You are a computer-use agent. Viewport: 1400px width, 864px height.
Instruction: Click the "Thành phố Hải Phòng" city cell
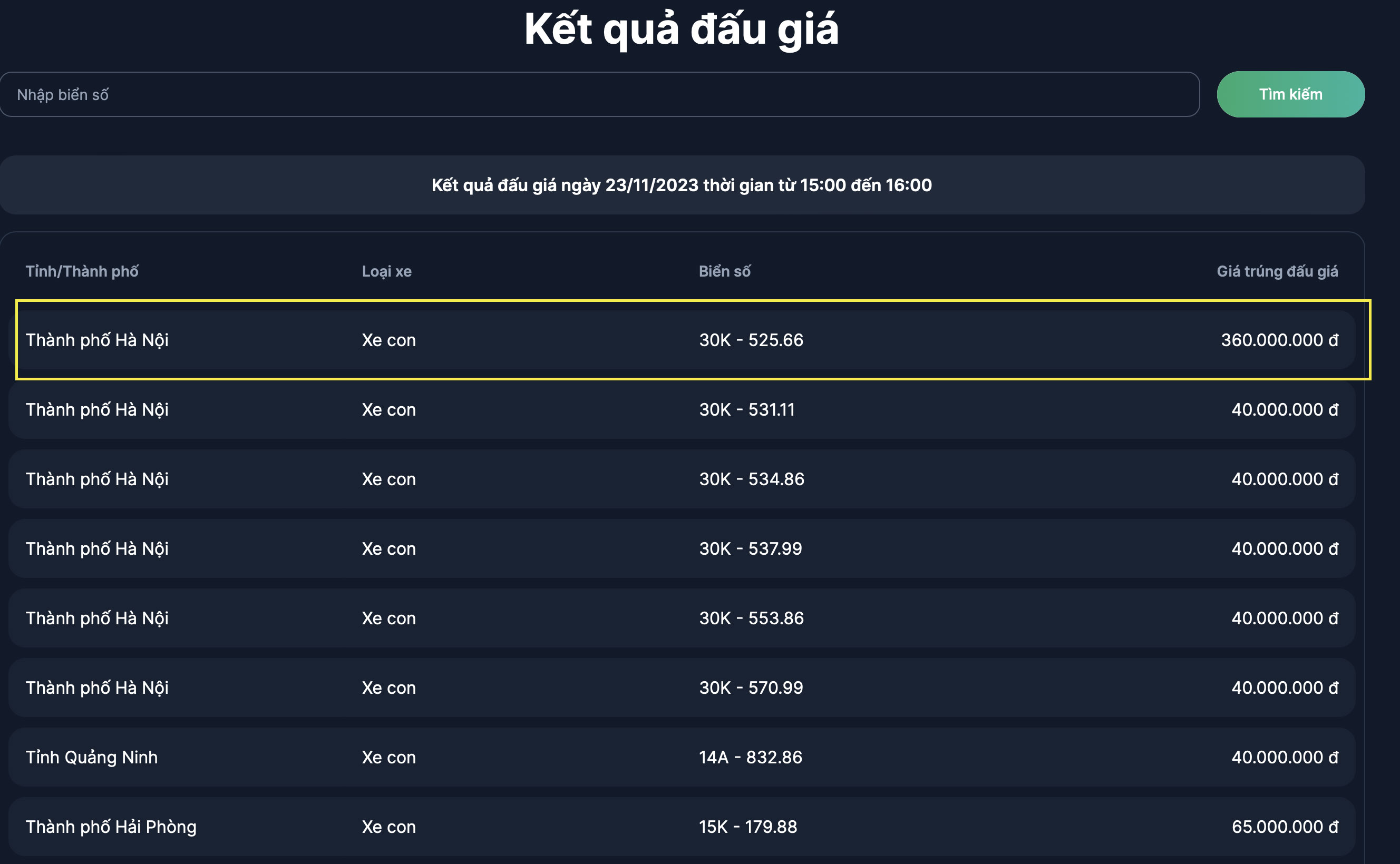click(111, 827)
